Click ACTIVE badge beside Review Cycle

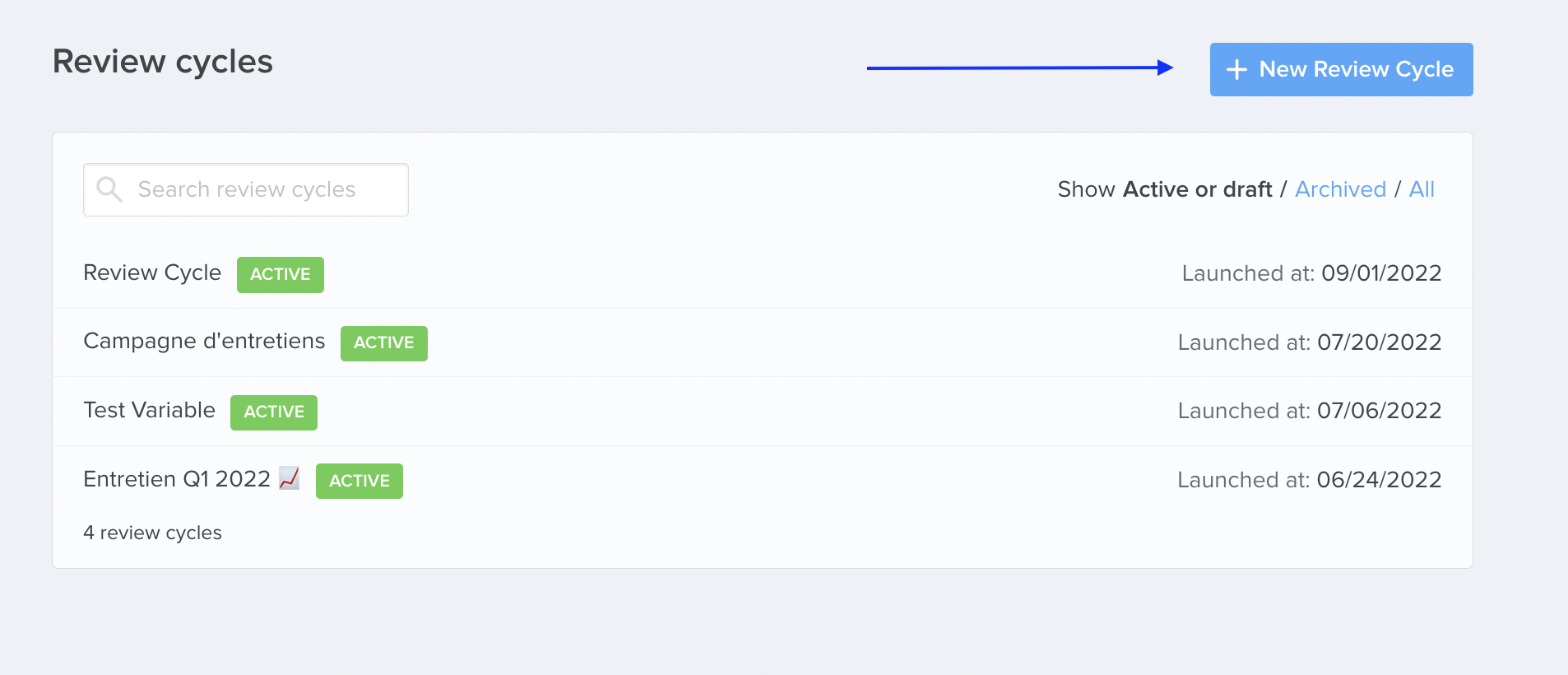pos(281,274)
